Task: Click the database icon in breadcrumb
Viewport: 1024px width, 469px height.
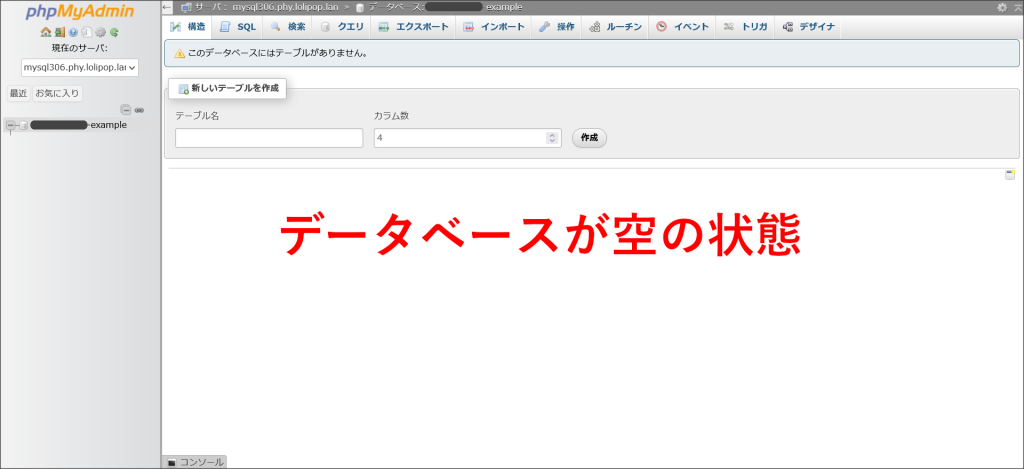Action: point(360,8)
